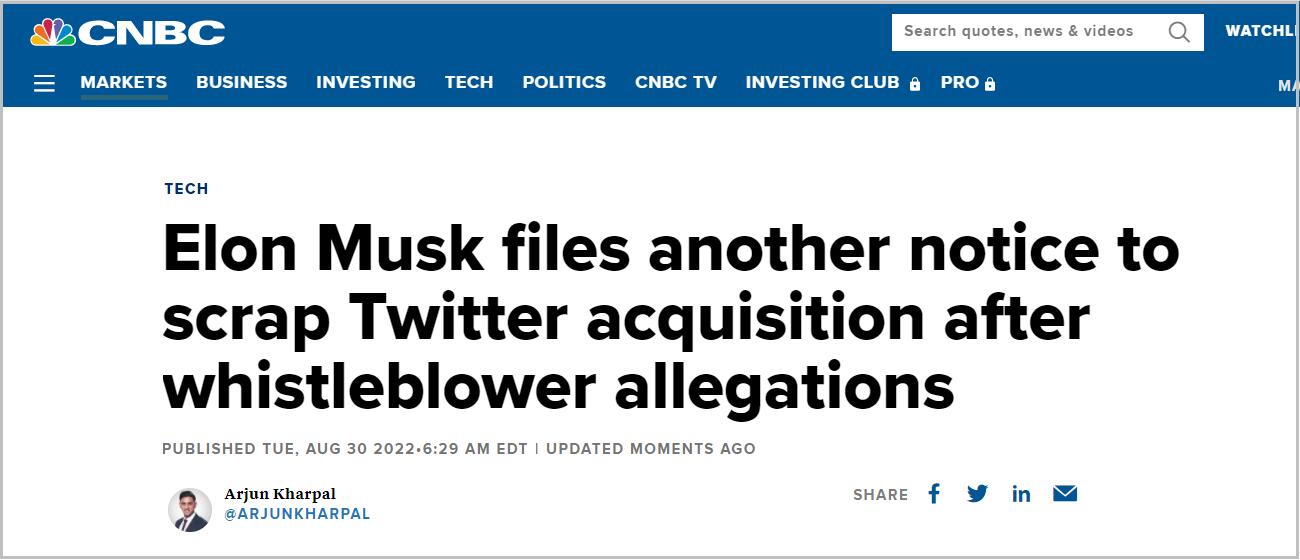The width and height of the screenshot is (1300, 560).
Task: Open Arjun Kharpal author page
Action: point(280,494)
